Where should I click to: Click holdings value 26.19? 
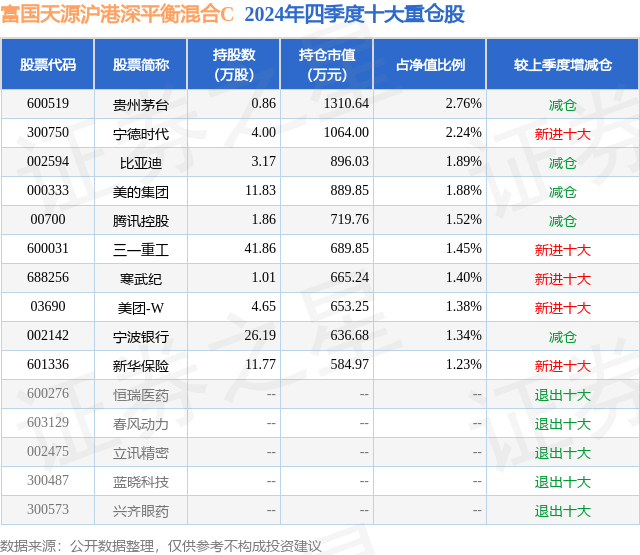260,335
